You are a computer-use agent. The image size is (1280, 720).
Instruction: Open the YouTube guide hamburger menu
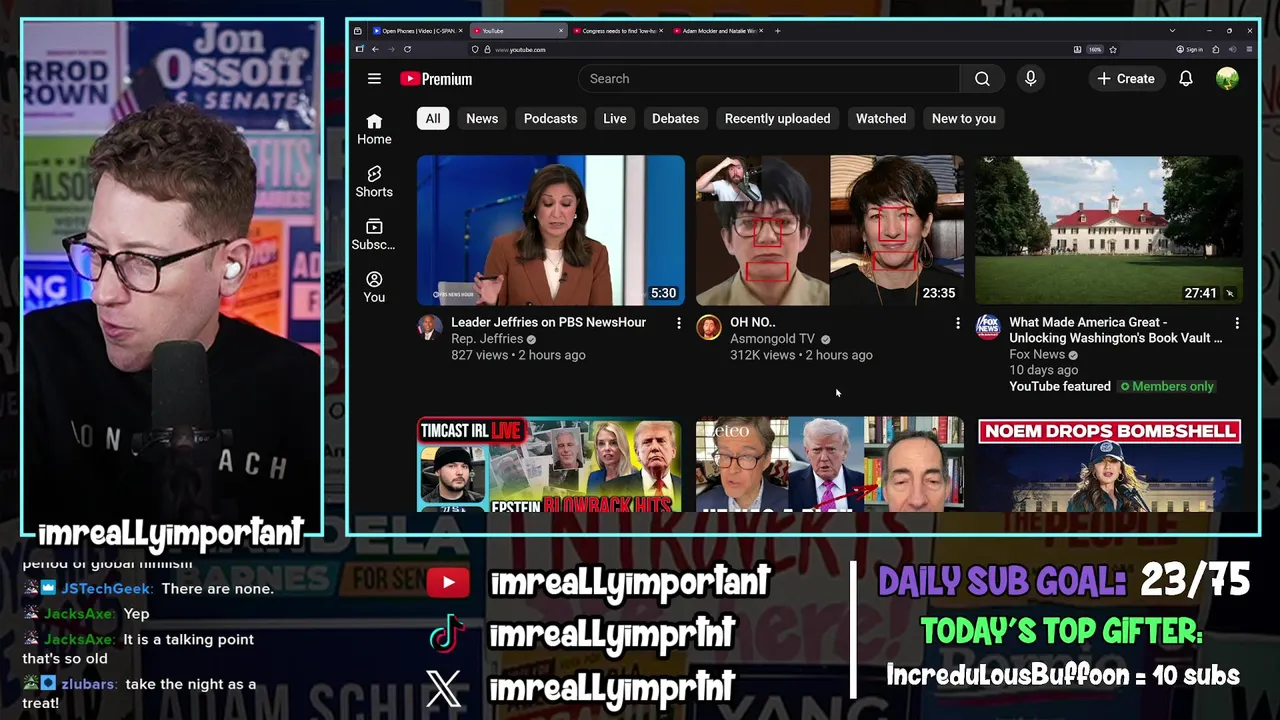[x=374, y=79]
